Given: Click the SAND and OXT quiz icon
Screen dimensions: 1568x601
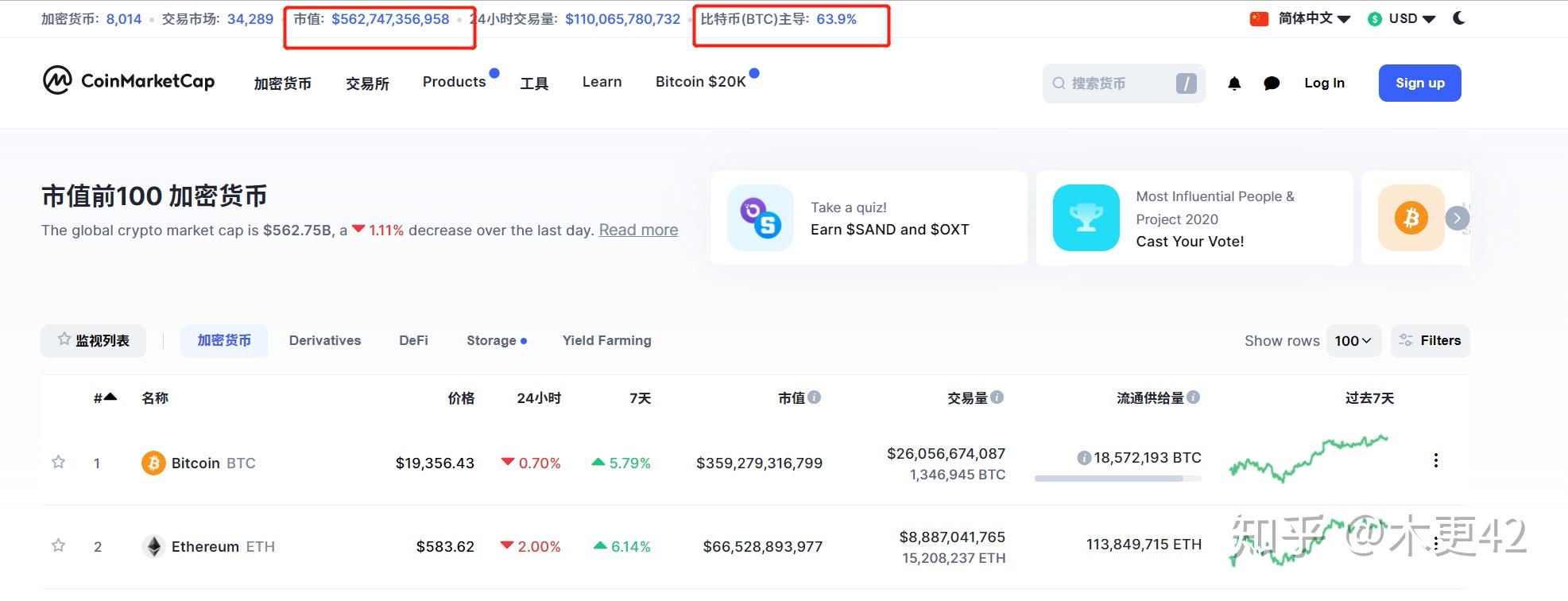Looking at the screenshot, I should pyautogui.click(x=761, y=218).
